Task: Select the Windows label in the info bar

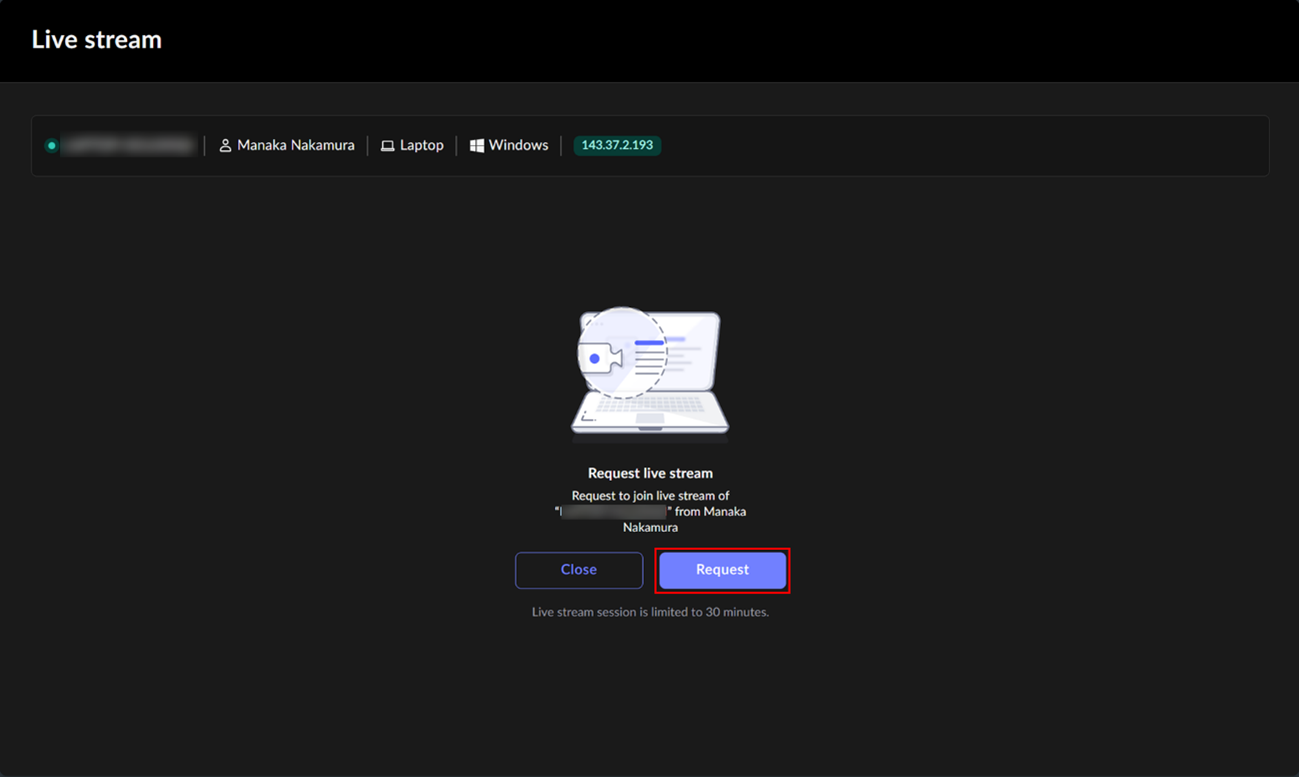Action: click(518, 145)
